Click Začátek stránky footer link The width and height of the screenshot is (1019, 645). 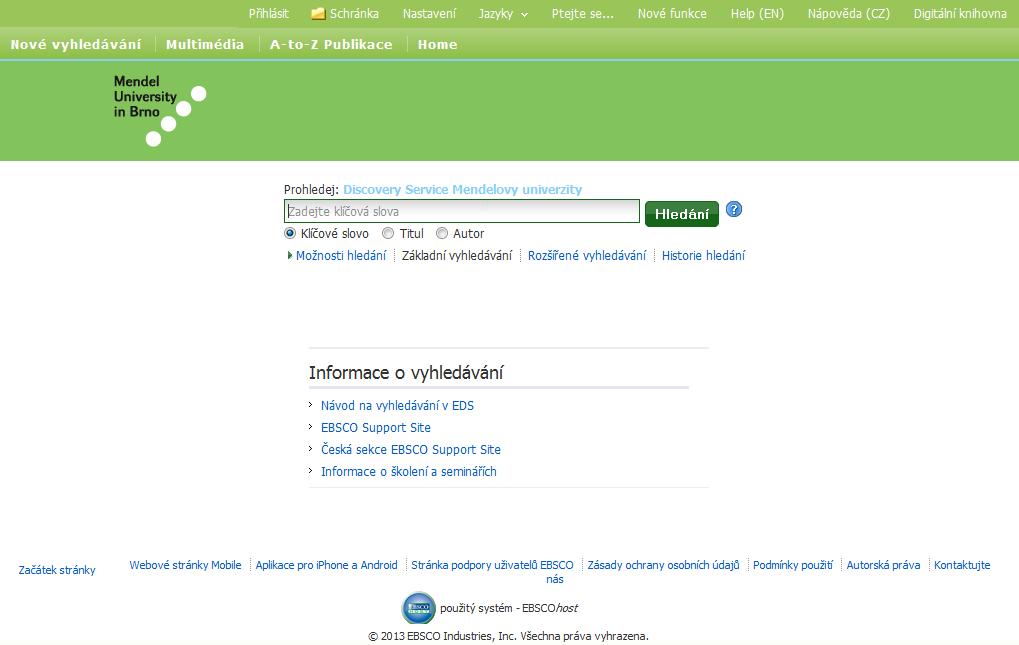click(x=57, y=570)
